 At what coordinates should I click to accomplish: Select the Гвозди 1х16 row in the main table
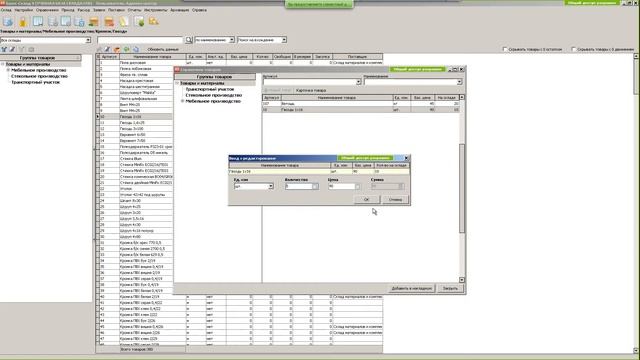pyautogui.click(x=135, y=117)
